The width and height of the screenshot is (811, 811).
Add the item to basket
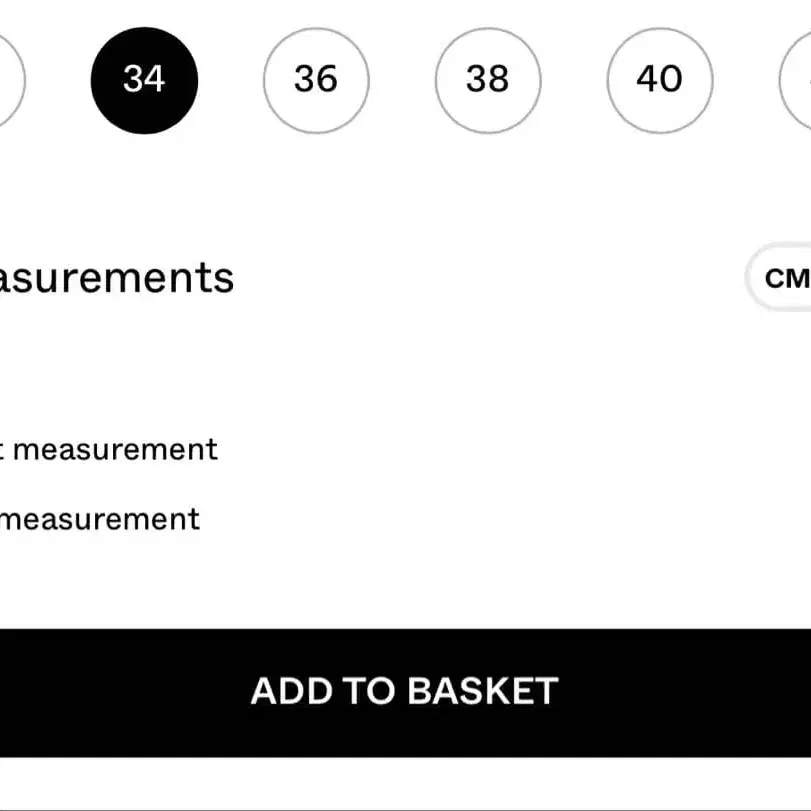click(405, 692)
